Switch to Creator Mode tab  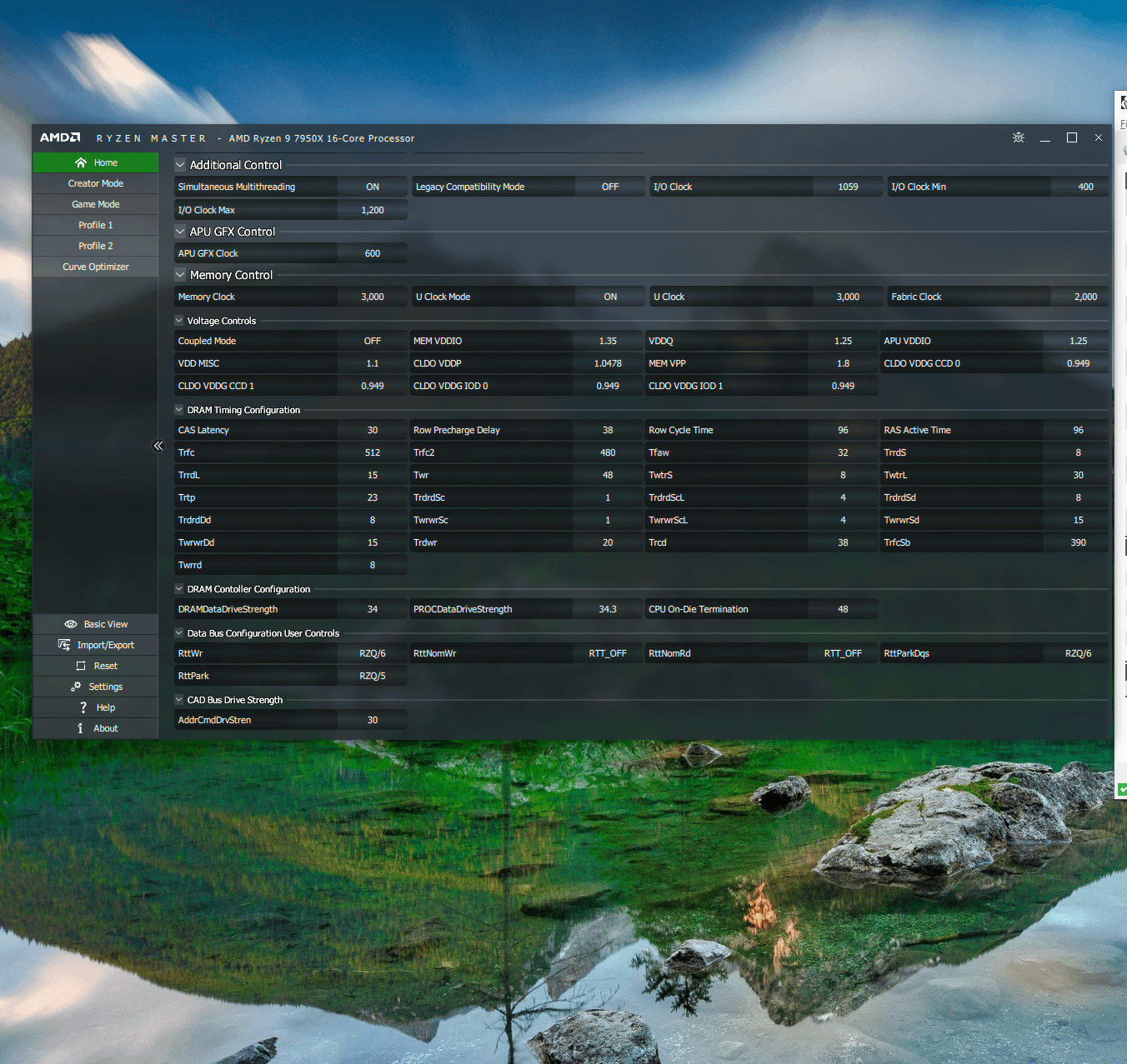pos(96,183)
